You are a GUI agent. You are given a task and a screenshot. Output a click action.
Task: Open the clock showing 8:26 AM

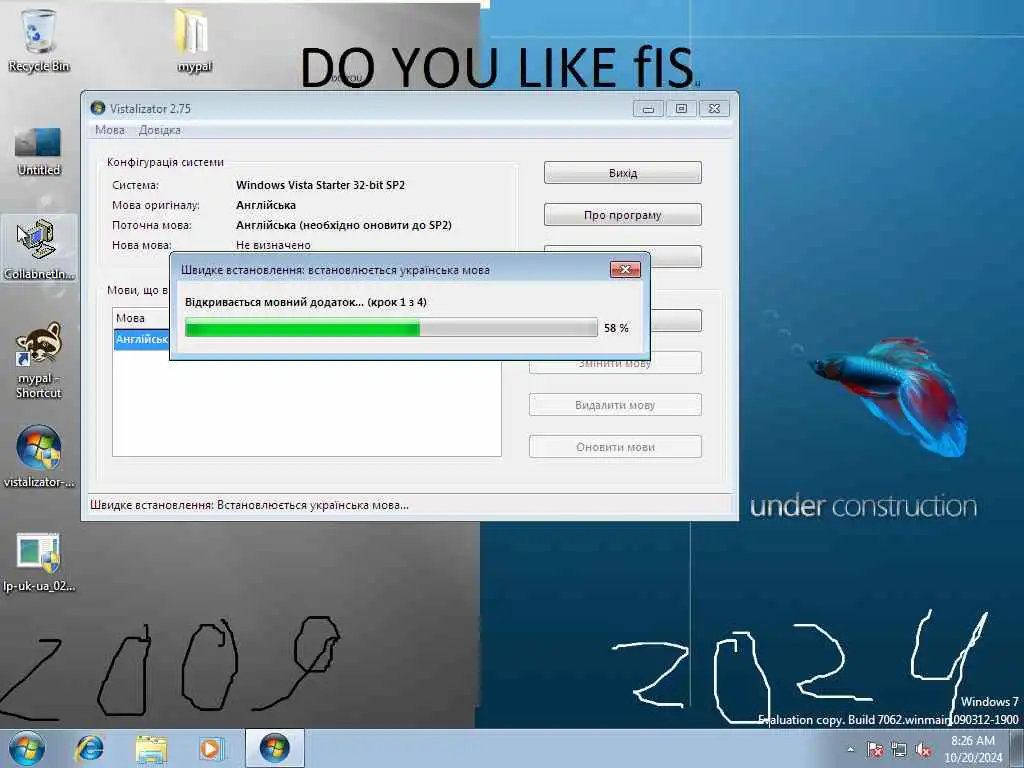(972, 749)
